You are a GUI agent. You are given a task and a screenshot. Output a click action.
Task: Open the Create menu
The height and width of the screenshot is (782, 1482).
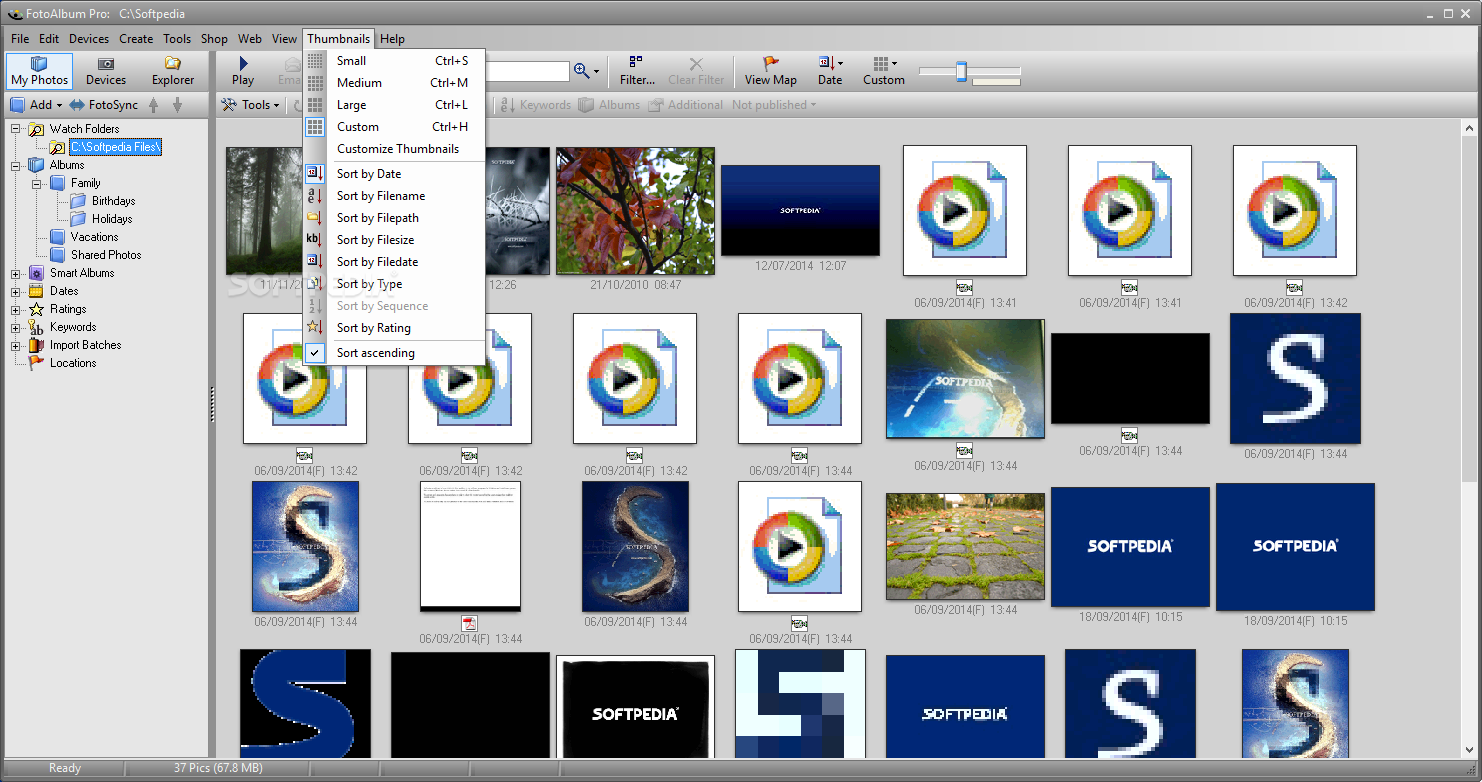pos(136,39)
